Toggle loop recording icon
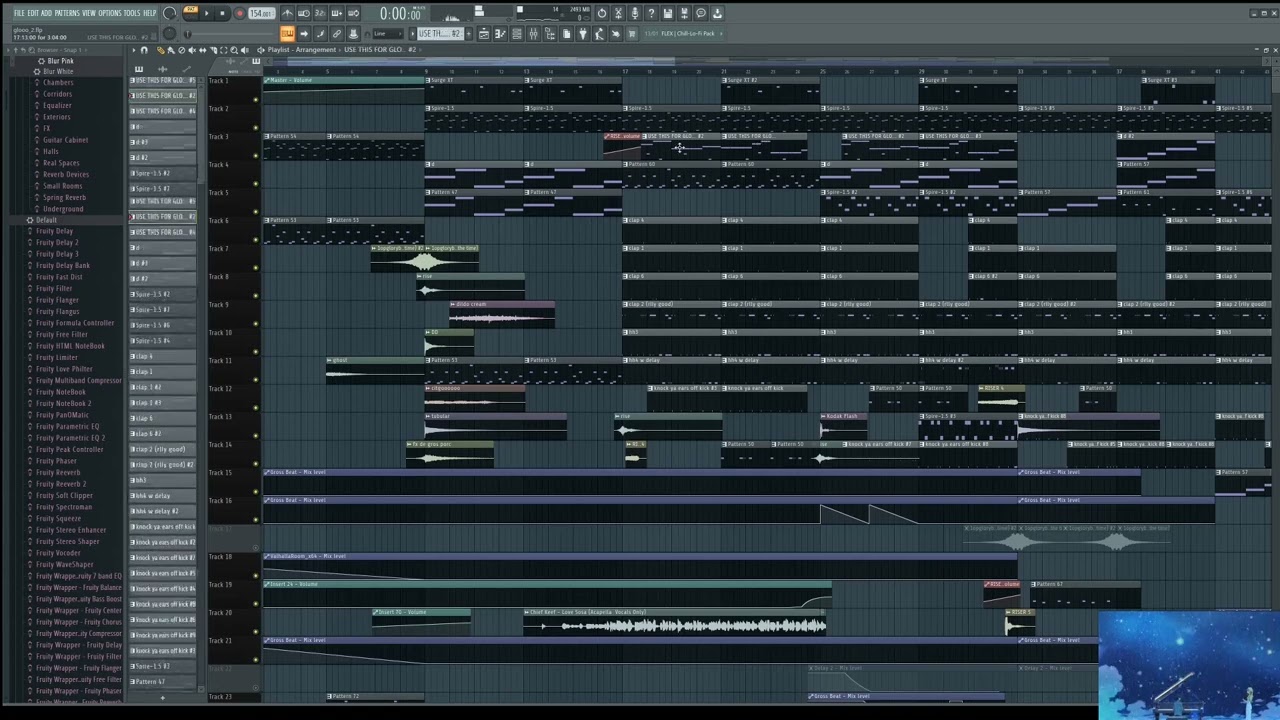 (x=353, y=13)
